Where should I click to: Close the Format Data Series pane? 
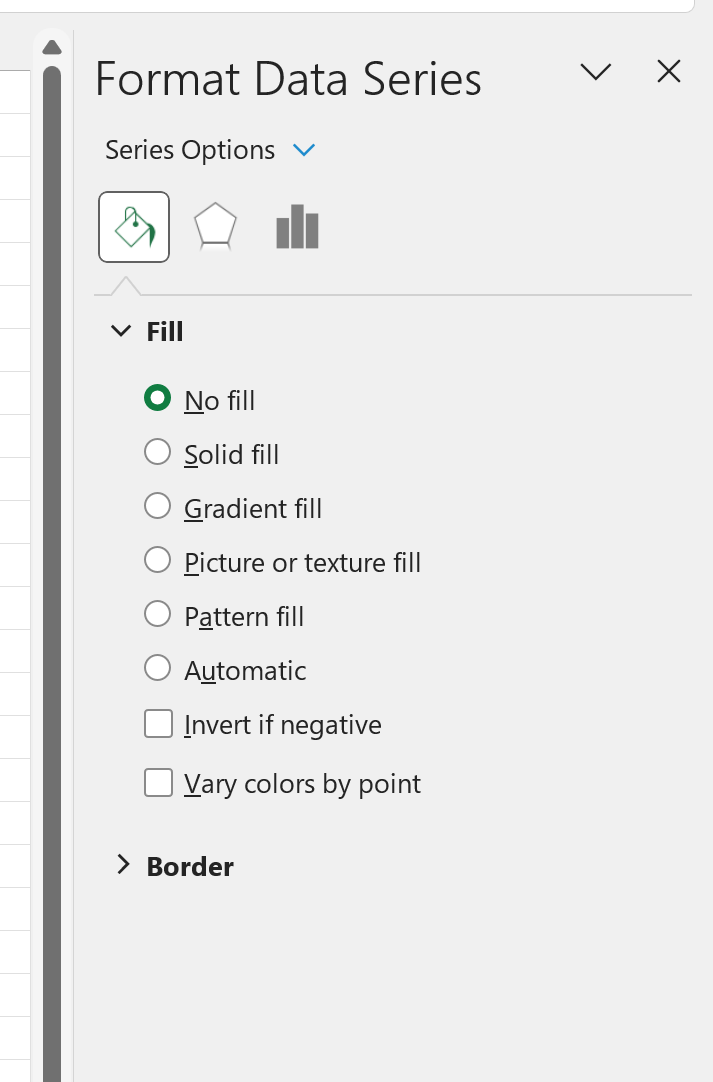coord(669,71)
